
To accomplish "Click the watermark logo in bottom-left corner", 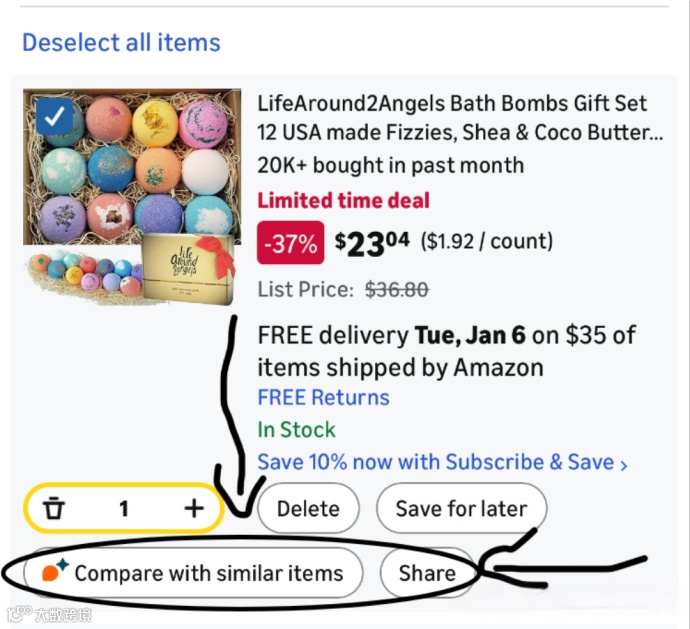I will click(19, 615).
